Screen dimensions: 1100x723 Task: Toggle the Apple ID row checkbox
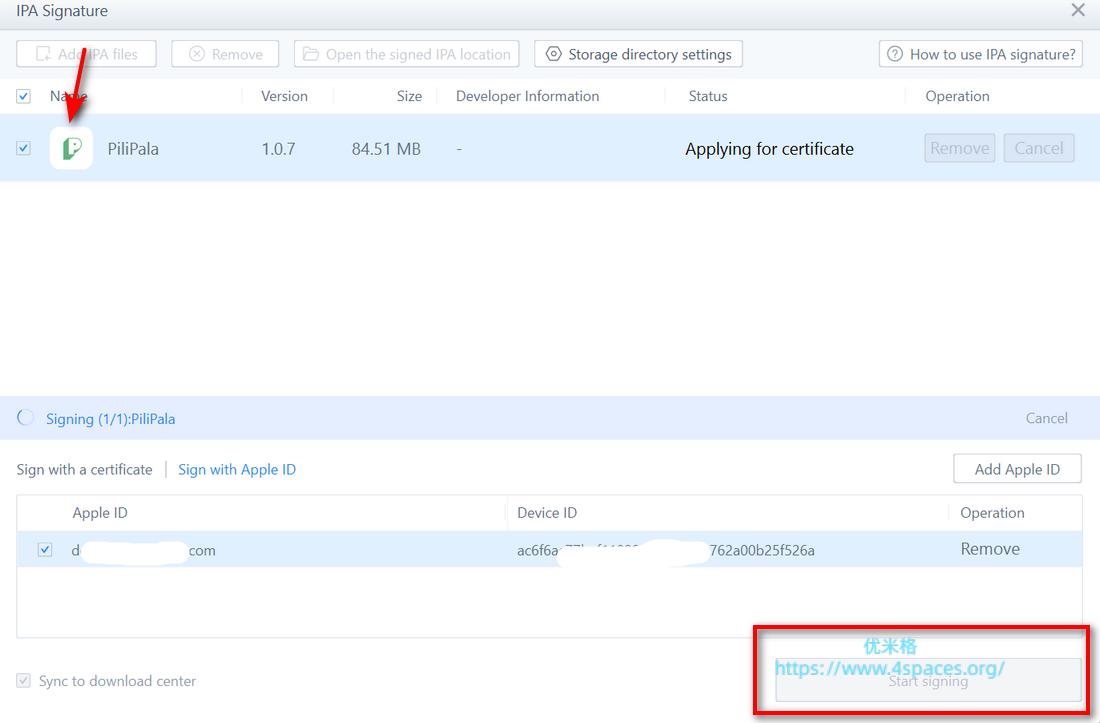click(x=45, y=550)
